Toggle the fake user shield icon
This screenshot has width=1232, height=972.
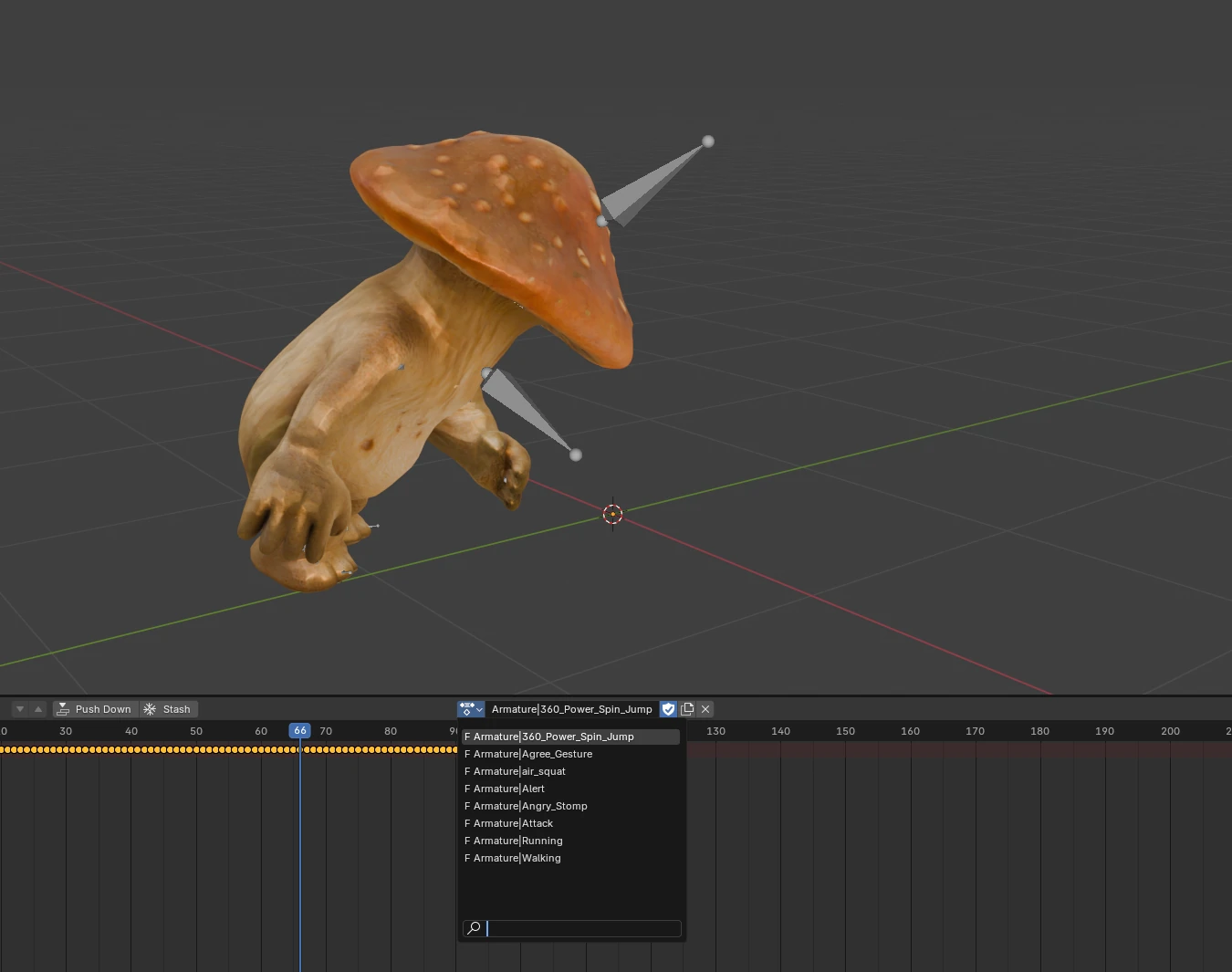click(x=669, y=709)
